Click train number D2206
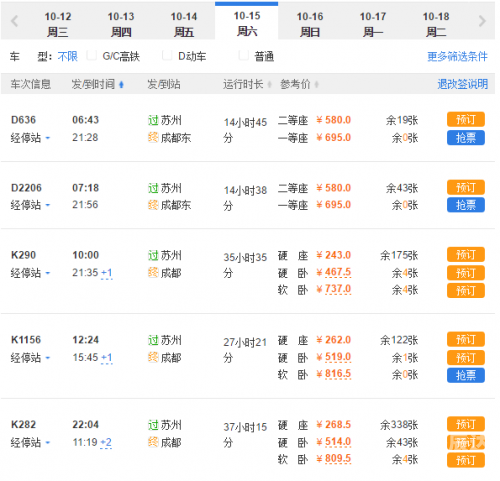 [26, 188]
